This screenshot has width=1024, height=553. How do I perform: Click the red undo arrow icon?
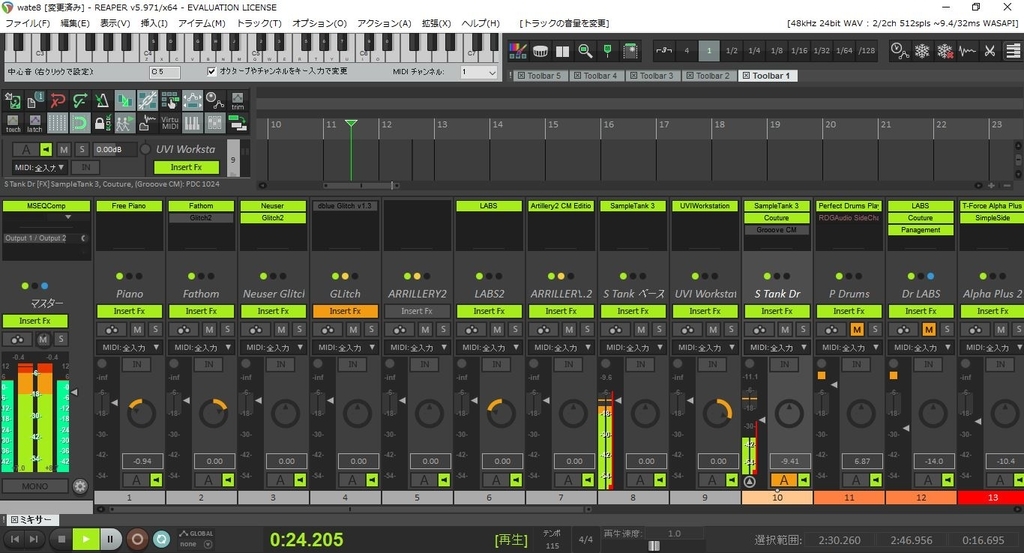(x=58, y=101)
